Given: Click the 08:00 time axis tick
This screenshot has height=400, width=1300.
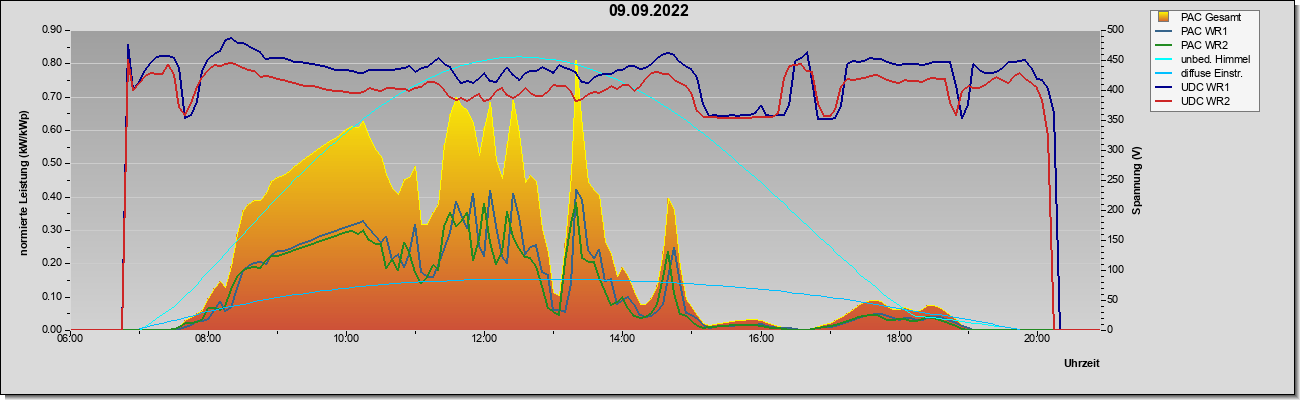Looking at the screenshot, I should point(208,338).
